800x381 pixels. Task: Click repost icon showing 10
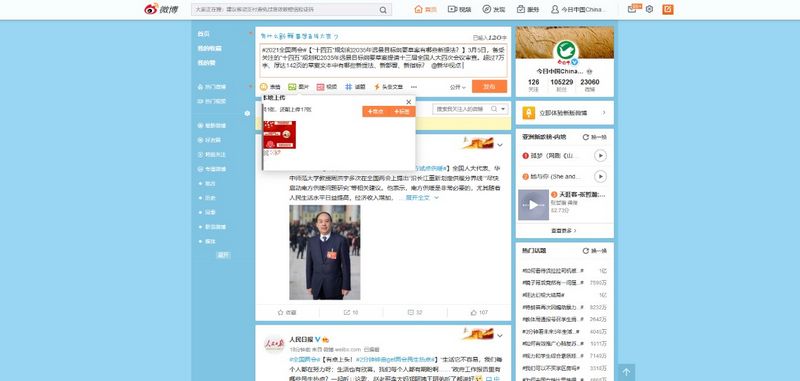pyautogui.click(x=351, y=312)
